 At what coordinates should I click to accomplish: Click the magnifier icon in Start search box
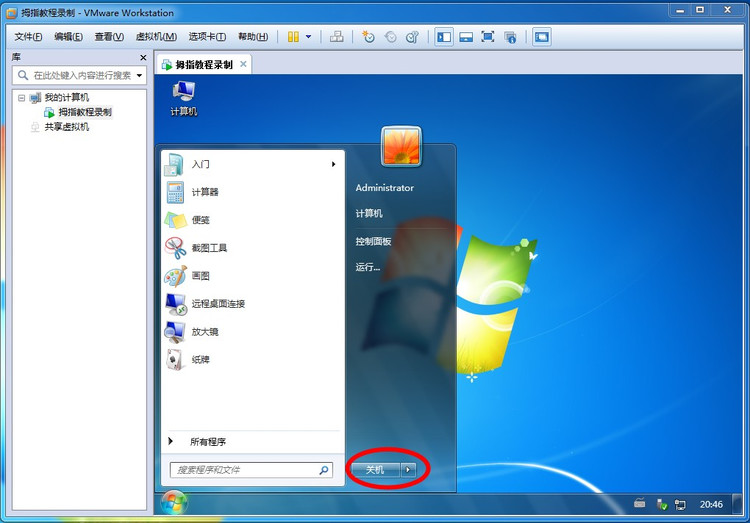tap(324, 470)
